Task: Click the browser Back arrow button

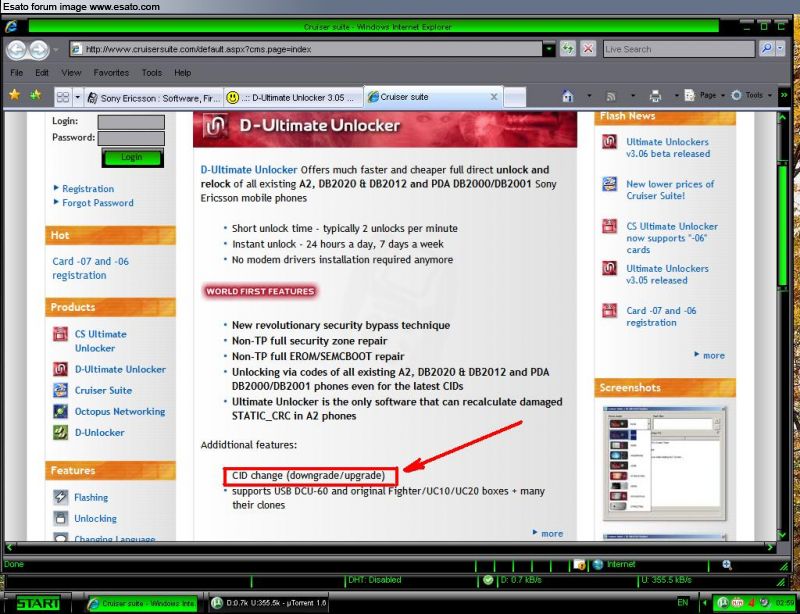Action: coord(17,50)
